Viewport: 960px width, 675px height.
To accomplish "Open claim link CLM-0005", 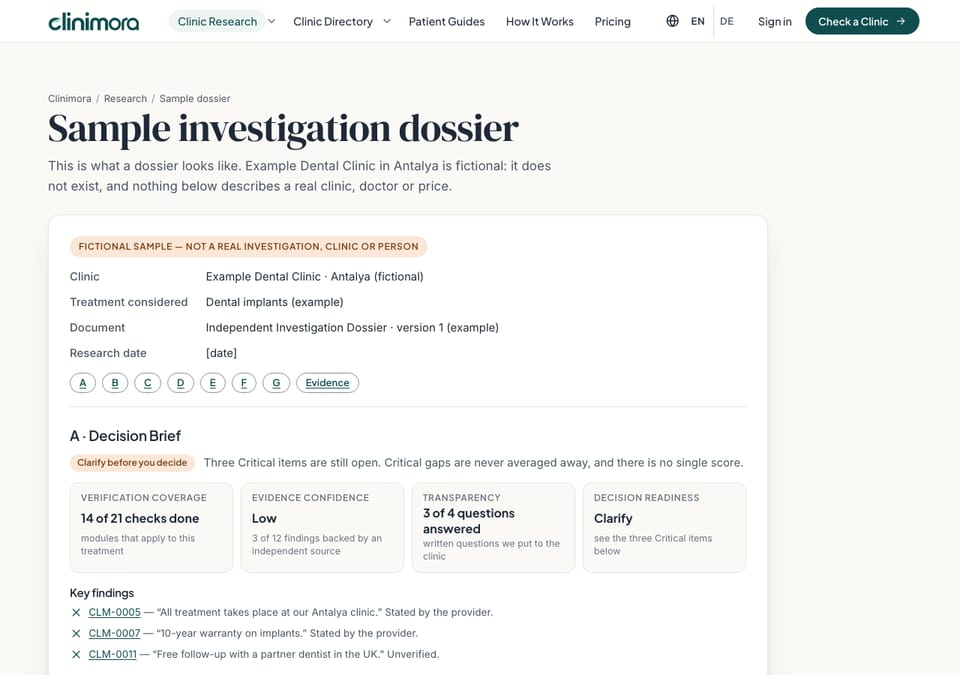I will [x=114, y=613].
